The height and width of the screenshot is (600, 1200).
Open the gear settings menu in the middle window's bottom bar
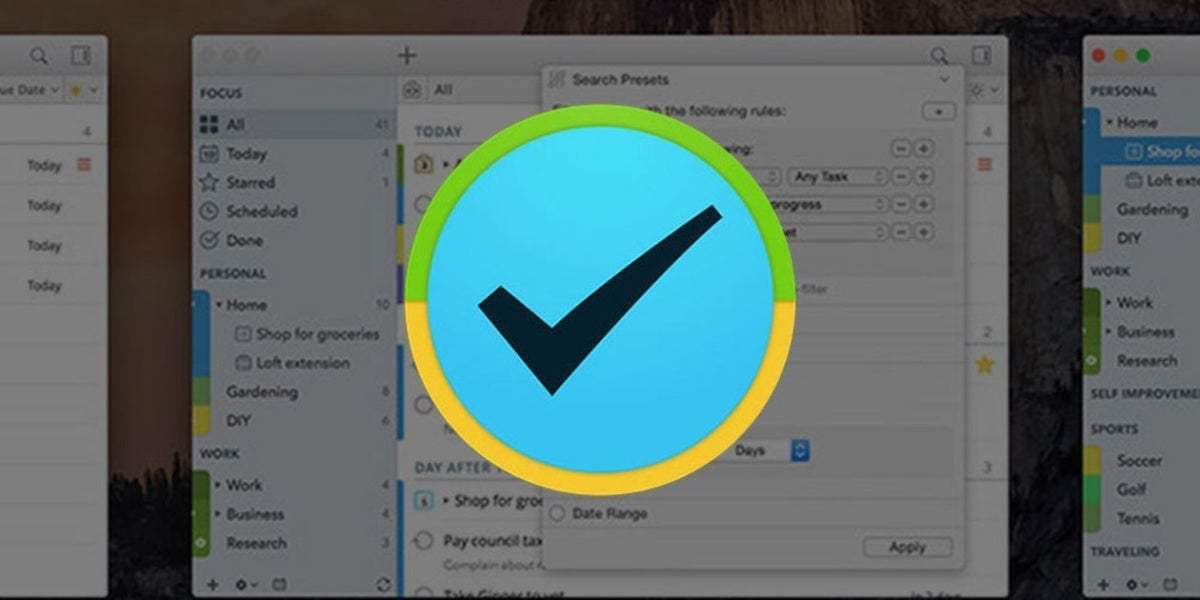[246, 584]
